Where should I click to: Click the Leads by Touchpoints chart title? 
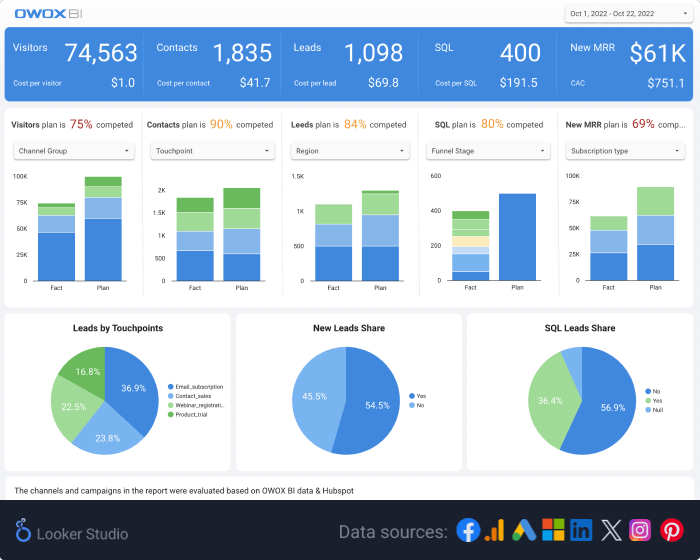coord(118,328)
